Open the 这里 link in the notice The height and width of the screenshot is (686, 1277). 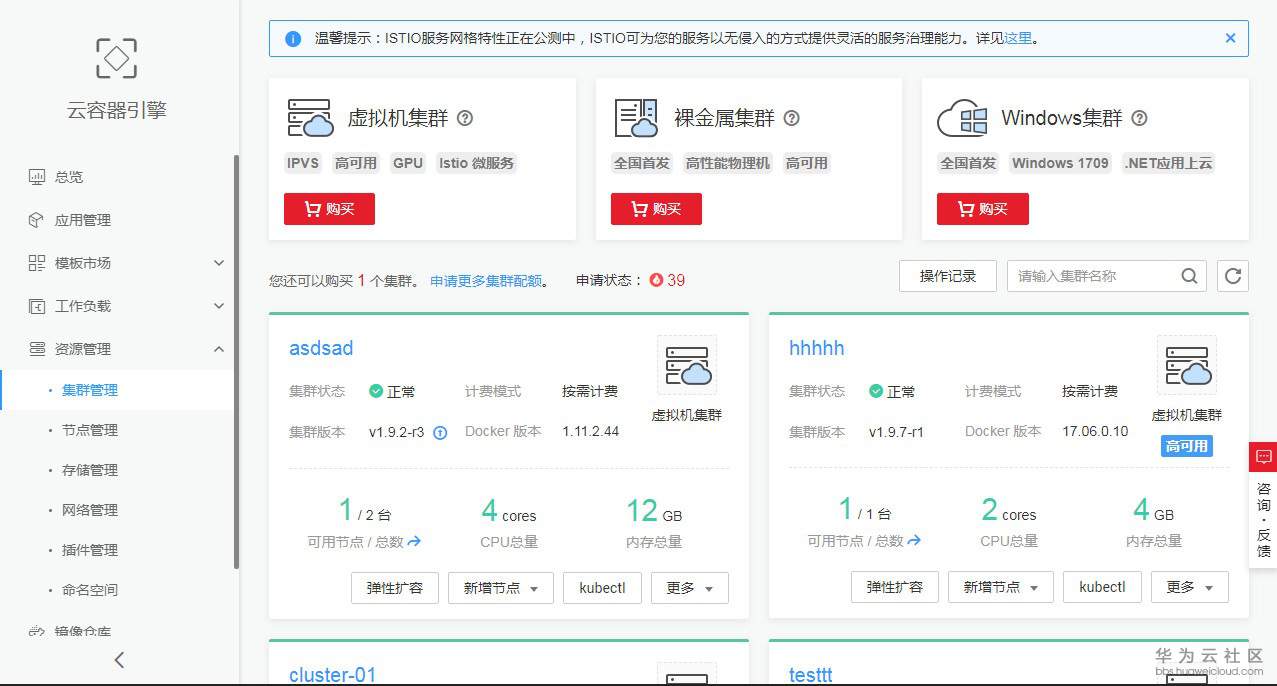pos(1017,39)
